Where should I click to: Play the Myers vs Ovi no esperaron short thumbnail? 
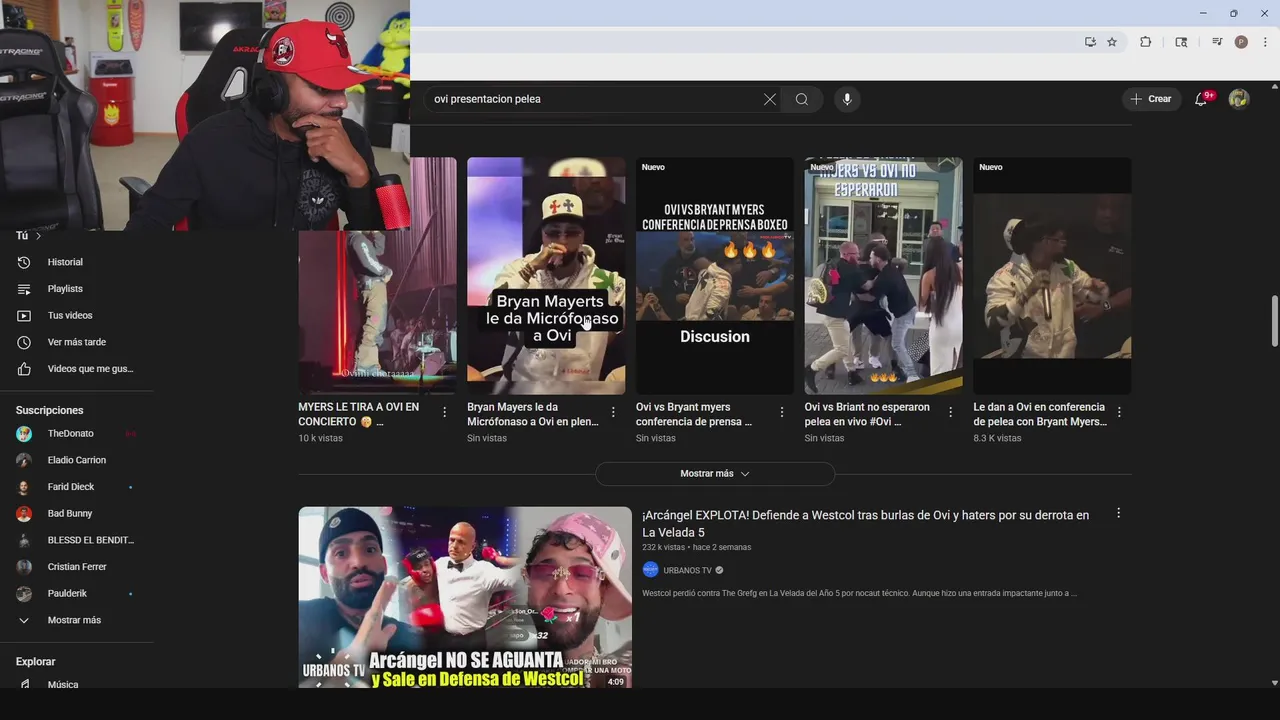pos(884,276)
